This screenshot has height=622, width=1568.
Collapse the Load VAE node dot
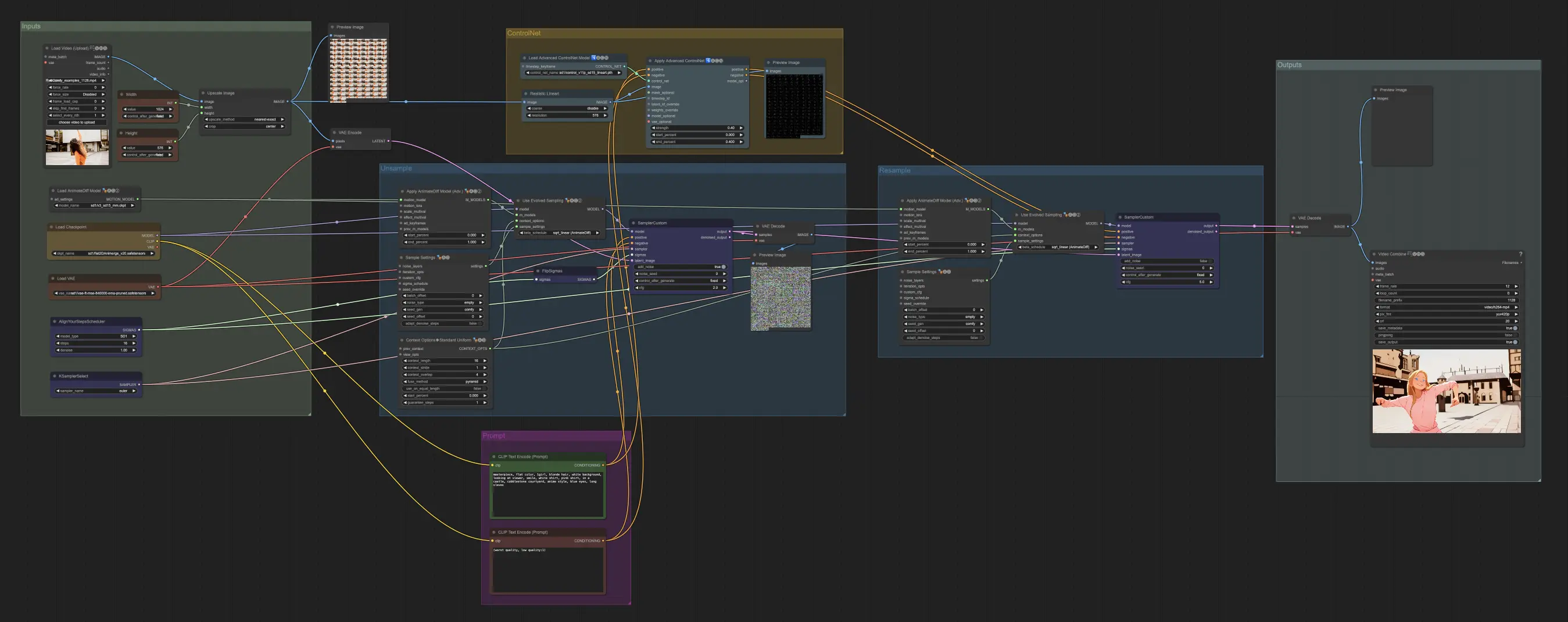coord(53,278)
